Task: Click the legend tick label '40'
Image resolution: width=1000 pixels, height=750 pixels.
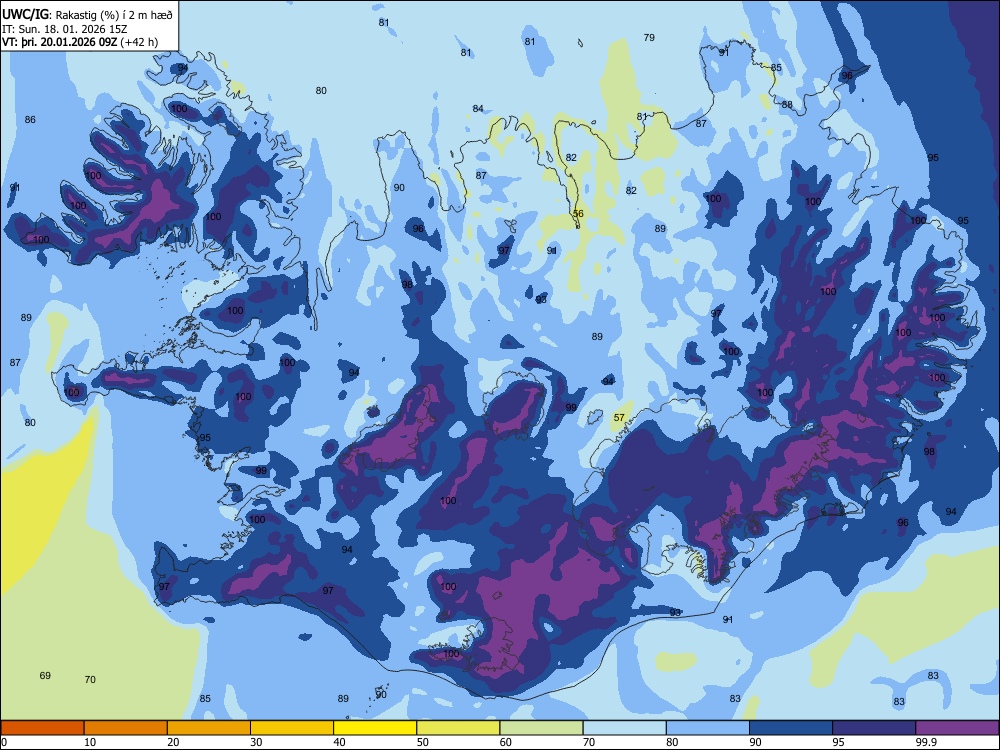Action: tap(339, 742)
